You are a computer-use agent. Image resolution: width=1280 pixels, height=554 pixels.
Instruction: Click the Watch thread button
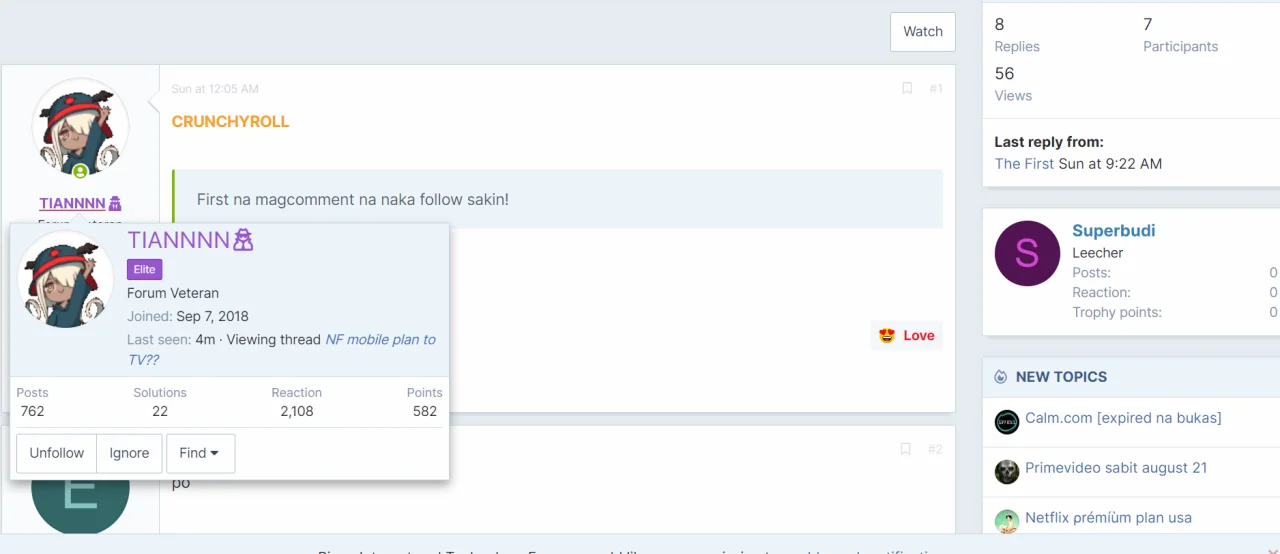pos(922,32)
